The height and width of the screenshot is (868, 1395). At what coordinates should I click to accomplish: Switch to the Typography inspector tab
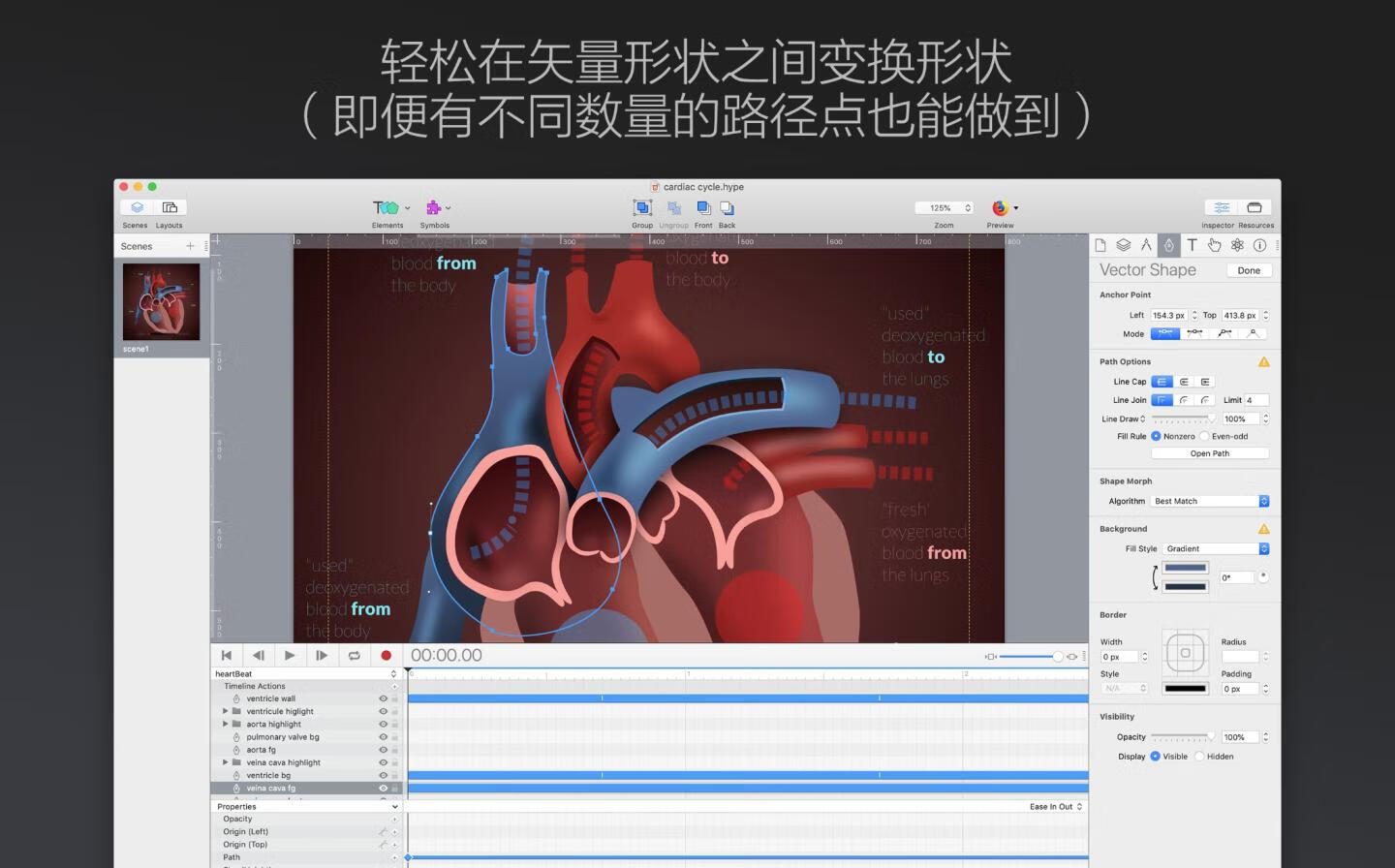coord(1192,245)
